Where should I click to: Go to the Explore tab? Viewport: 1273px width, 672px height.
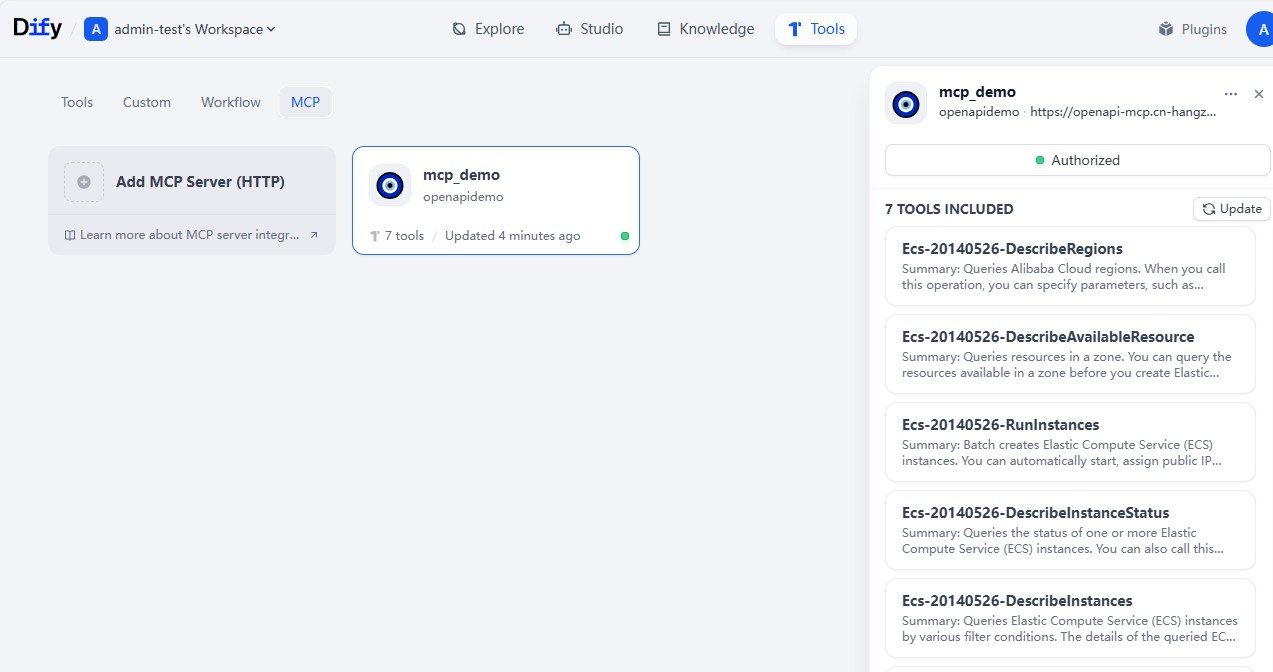point(488,29)
